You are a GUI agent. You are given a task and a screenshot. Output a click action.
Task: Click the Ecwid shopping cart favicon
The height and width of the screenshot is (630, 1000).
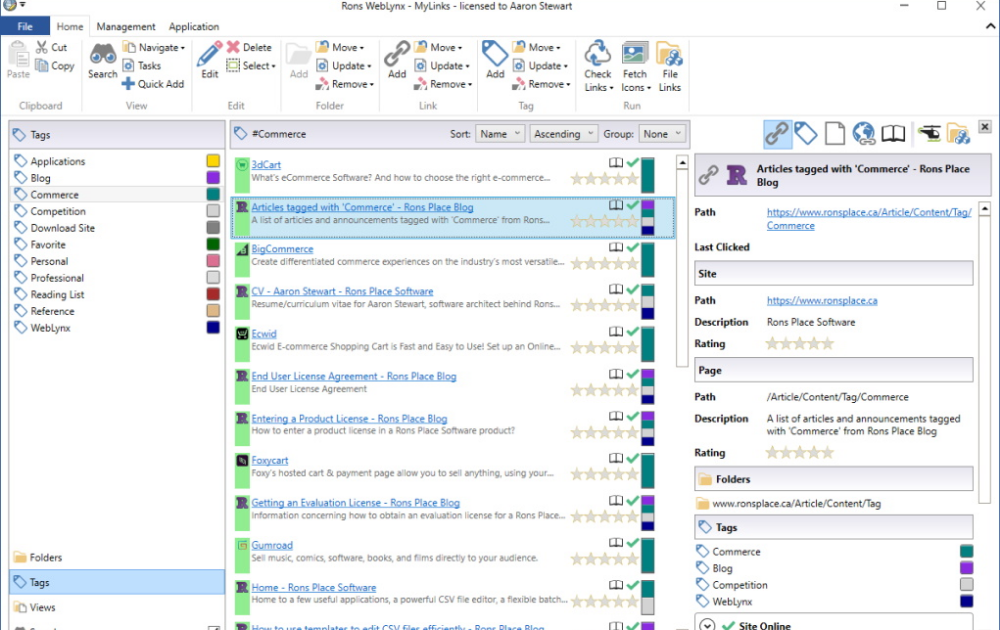[242, 333]
